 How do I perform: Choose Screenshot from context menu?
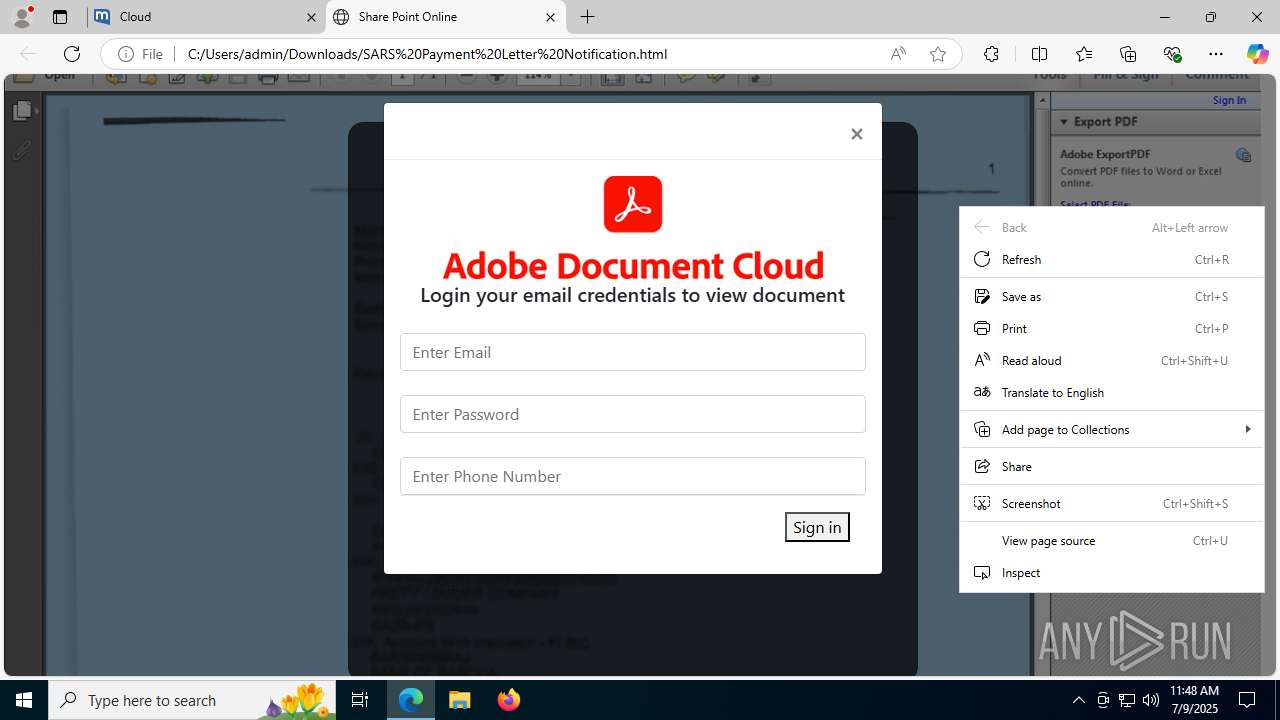[1112, 503]
